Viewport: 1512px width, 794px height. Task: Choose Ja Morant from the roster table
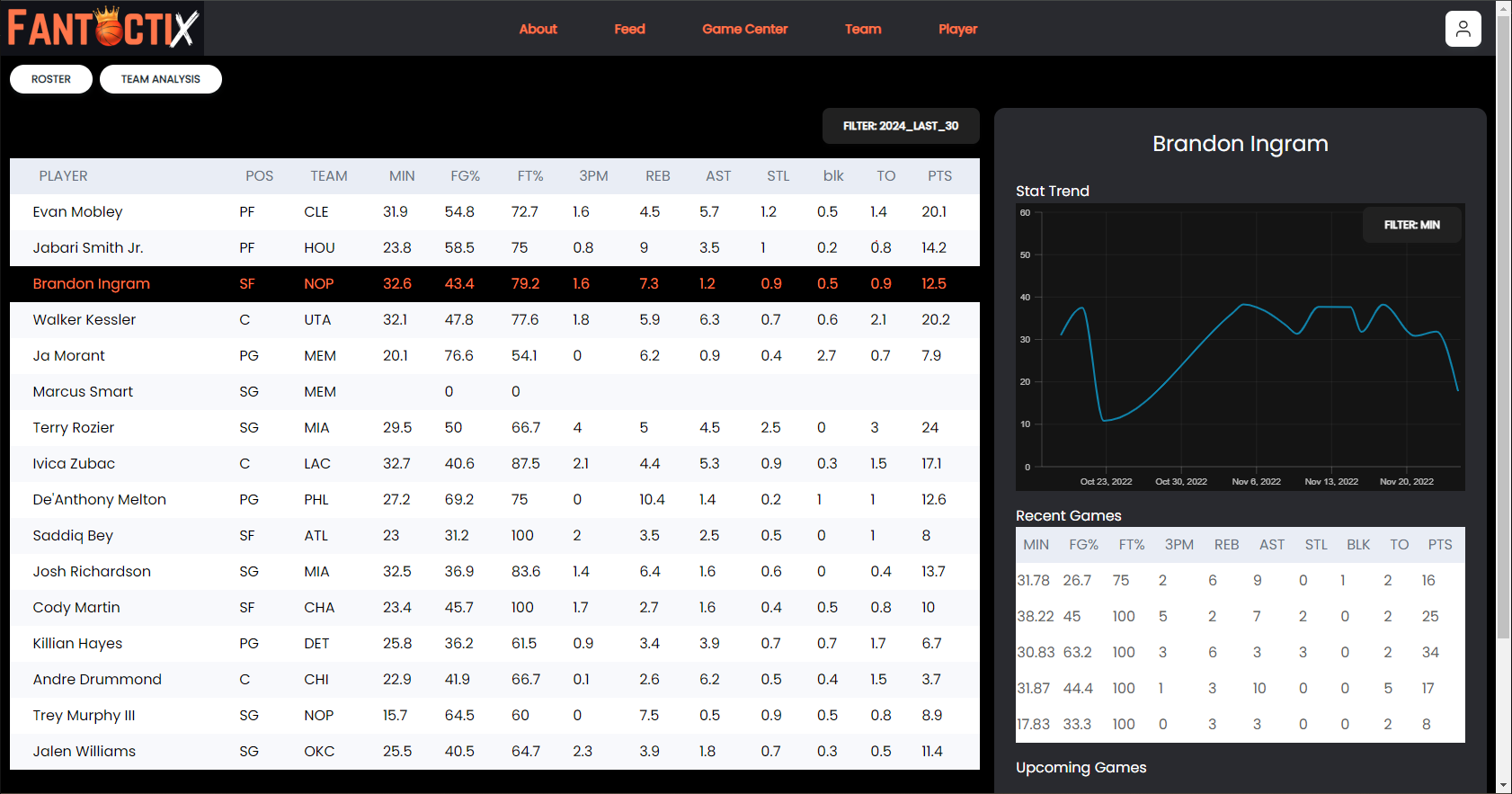click(x=68, y=356)
